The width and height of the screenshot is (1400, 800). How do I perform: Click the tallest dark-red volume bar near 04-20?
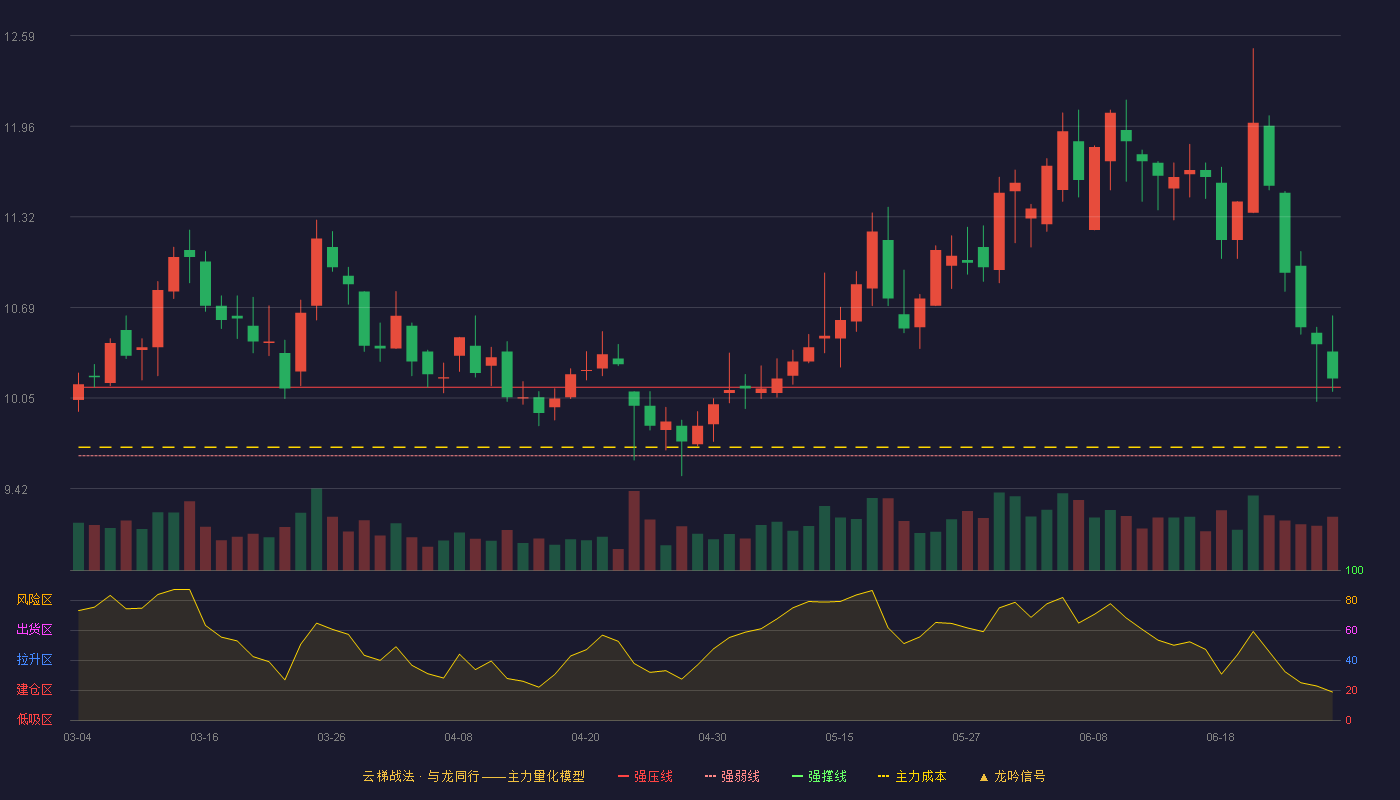(x=633, y=531)
